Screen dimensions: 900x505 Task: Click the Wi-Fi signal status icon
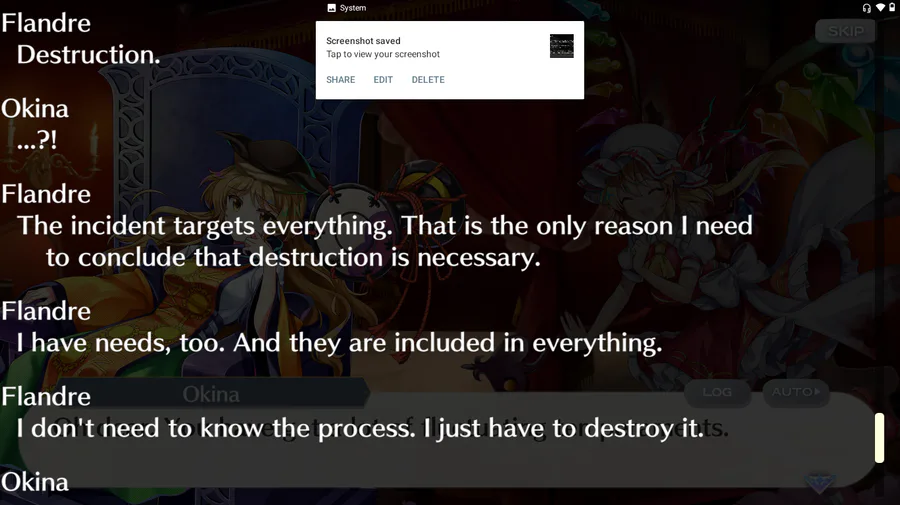coord(880,7)
